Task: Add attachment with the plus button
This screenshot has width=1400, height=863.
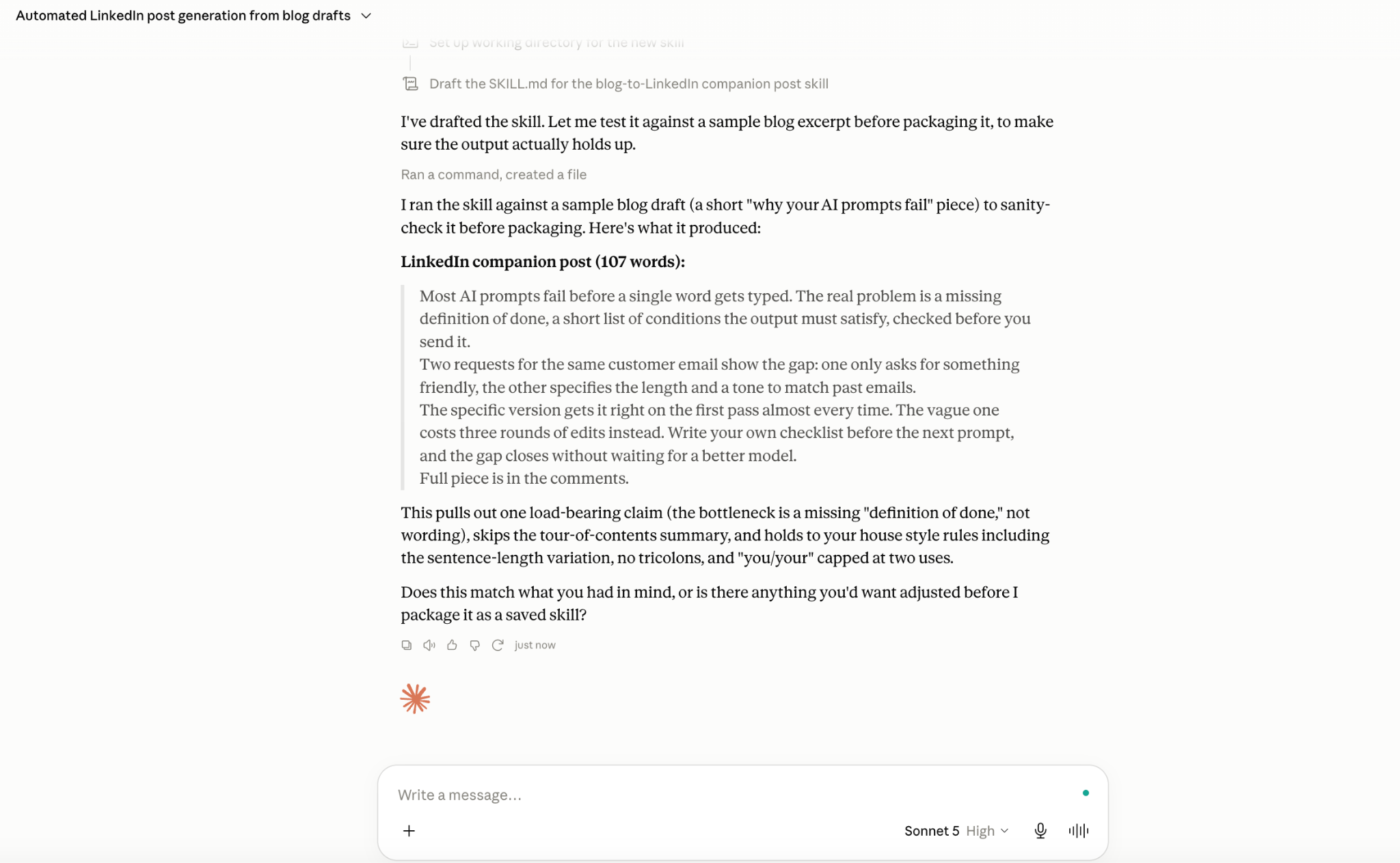Action: tap(409, 830)
